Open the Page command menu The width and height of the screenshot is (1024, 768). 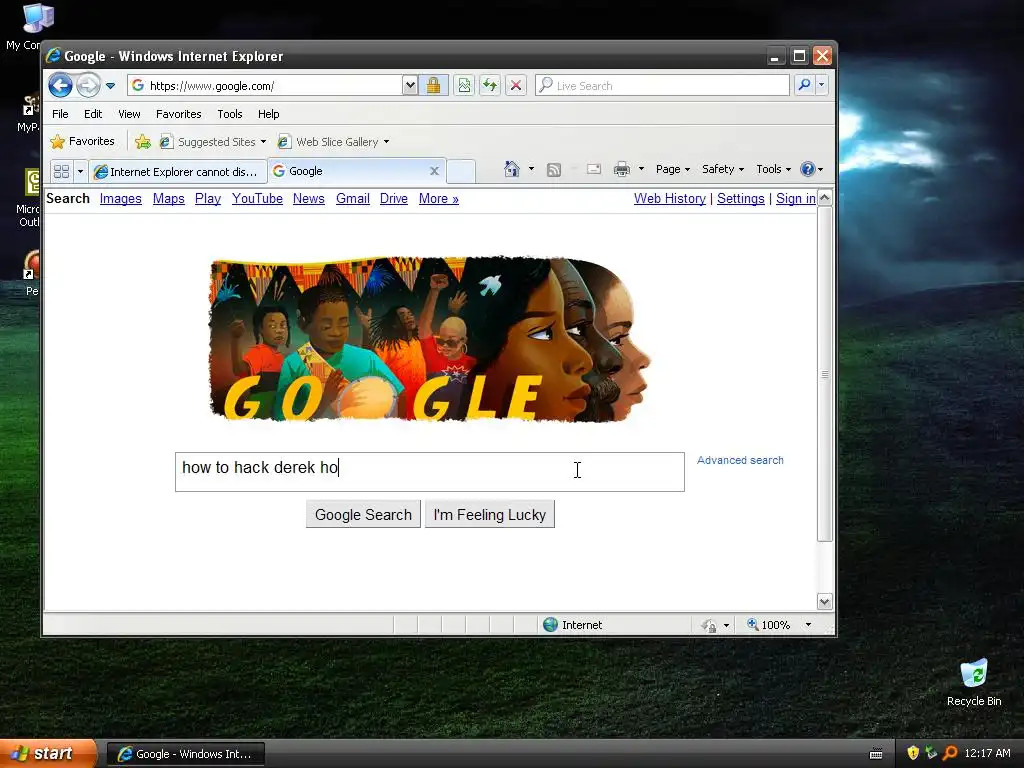[x=673, y=169]
